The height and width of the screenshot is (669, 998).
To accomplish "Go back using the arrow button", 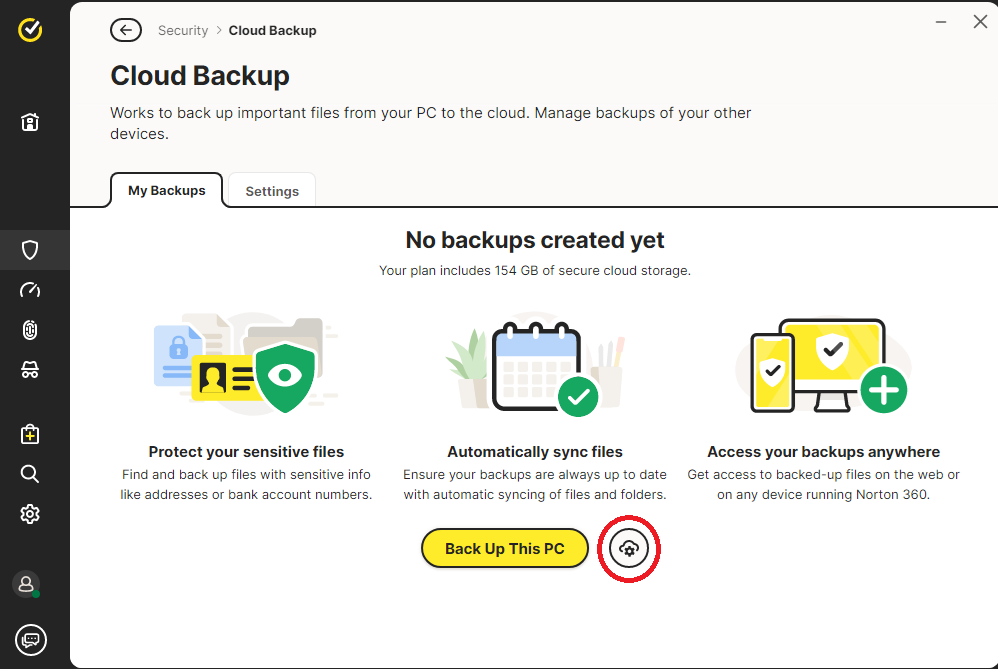I will pos(126,30).
